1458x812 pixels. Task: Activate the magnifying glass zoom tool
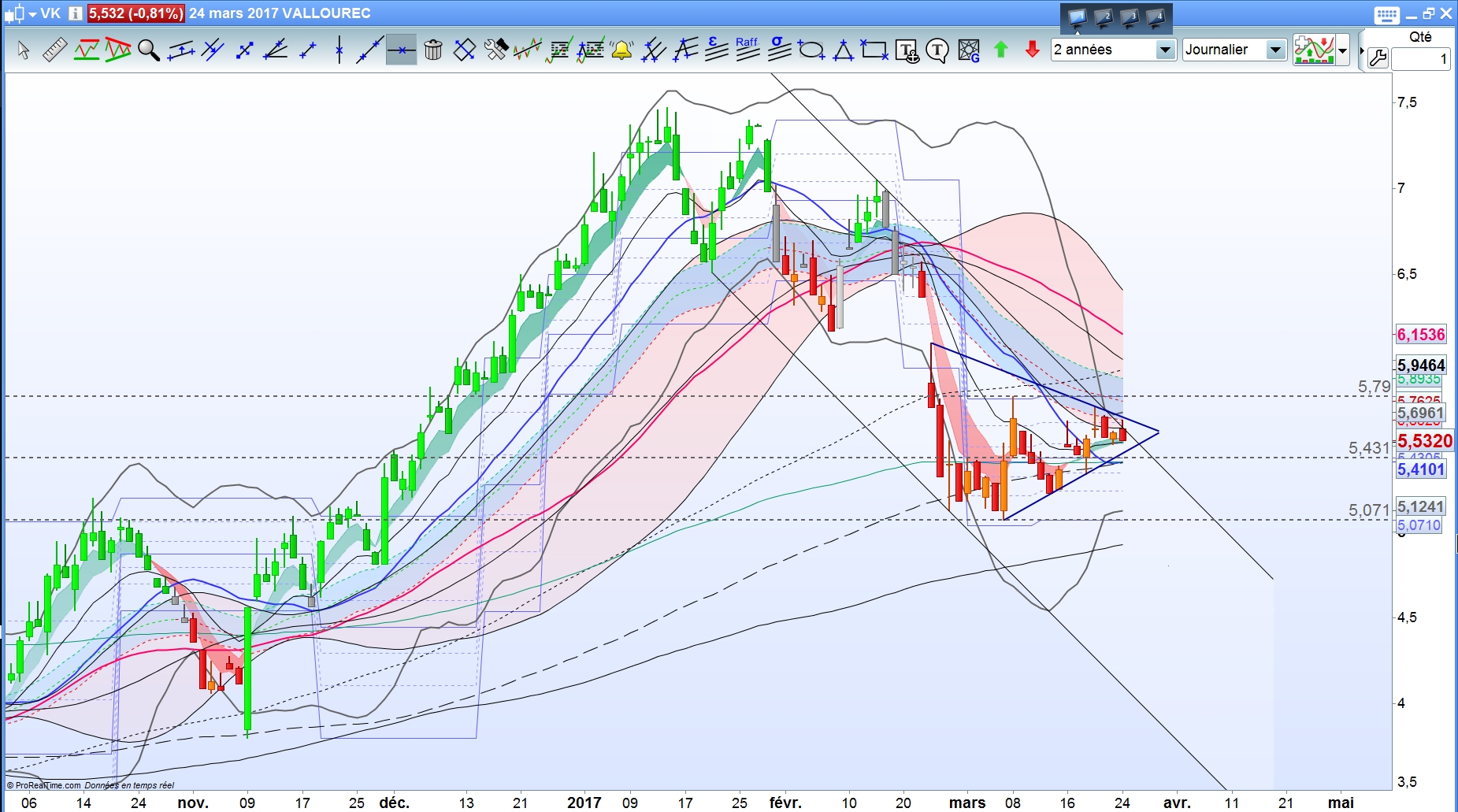(149, 50)
